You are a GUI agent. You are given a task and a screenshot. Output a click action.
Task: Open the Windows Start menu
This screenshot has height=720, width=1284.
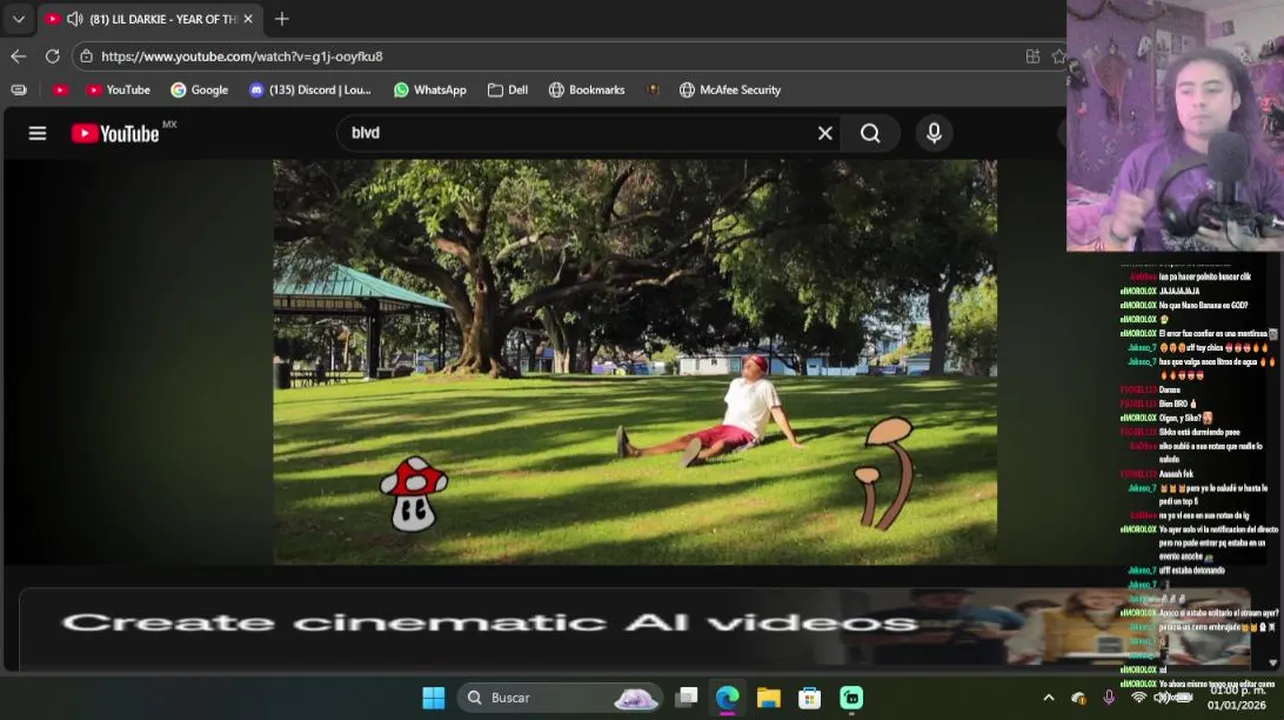pyautogui.click(x=433, y=697)
